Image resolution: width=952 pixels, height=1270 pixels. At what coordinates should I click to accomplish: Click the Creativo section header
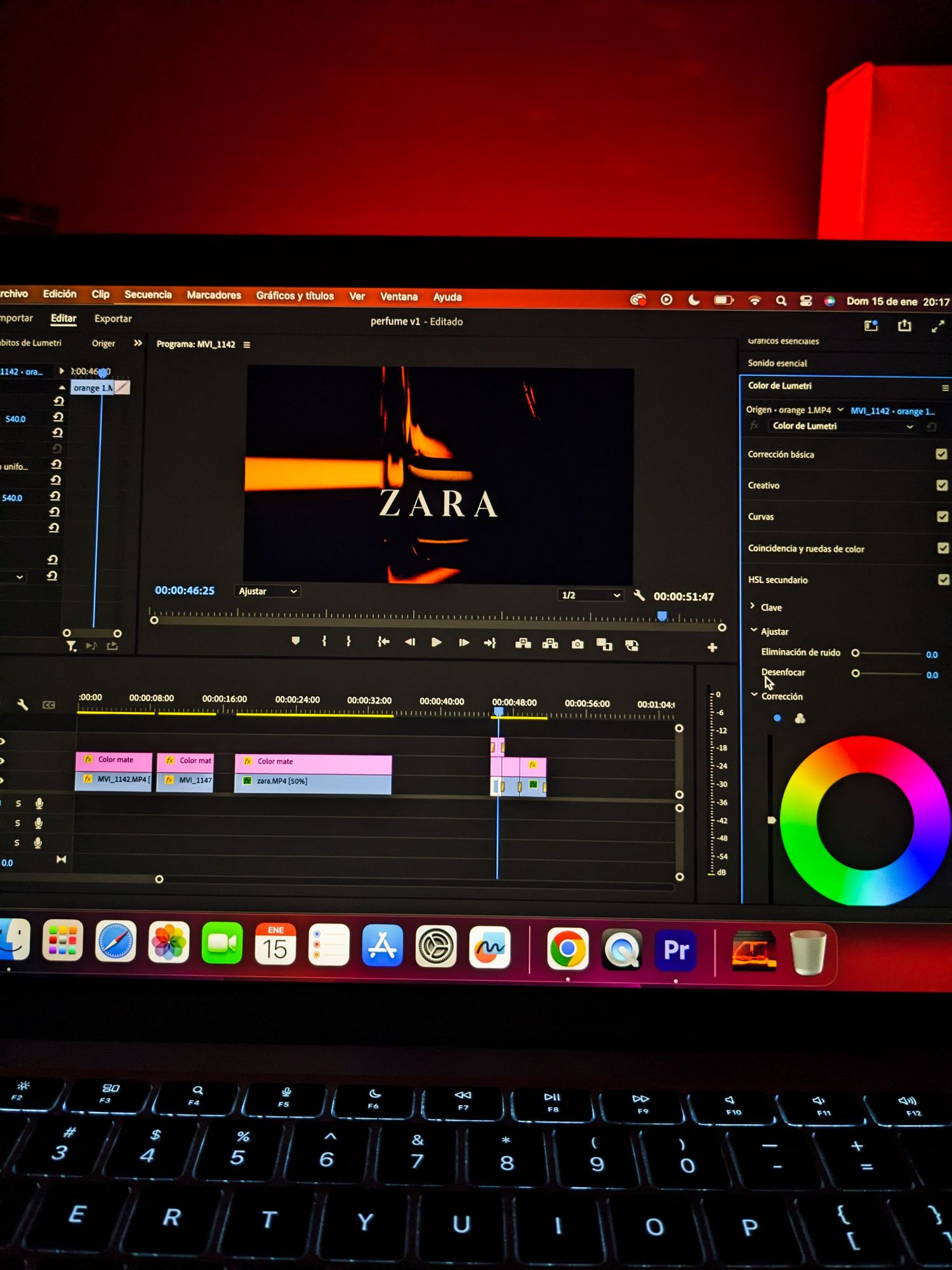(x=764, y=485)
